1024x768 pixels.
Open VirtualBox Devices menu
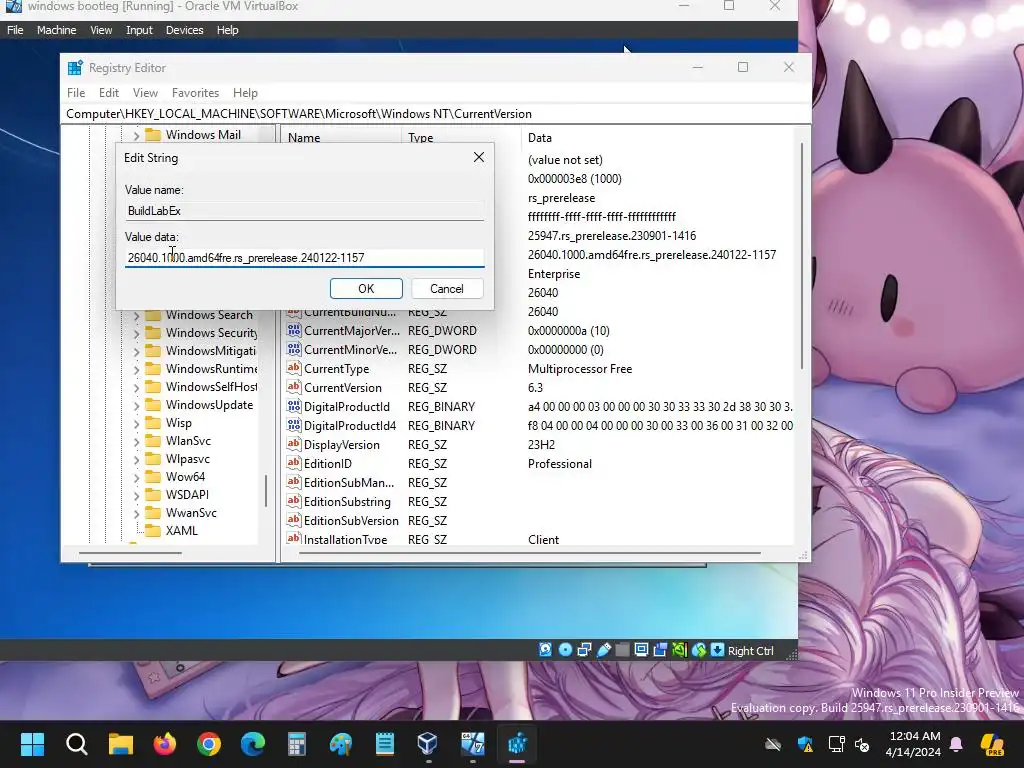pos(185,30)
